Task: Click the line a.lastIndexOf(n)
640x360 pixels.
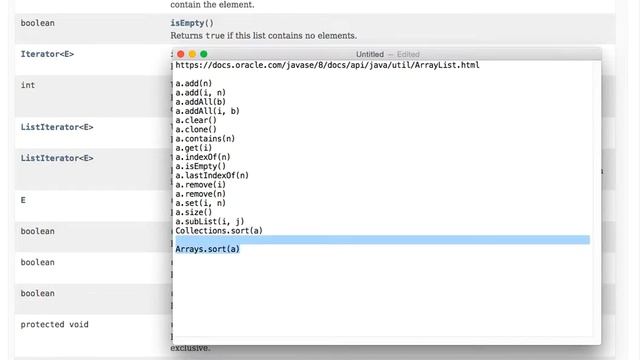Action: (212, 175)
